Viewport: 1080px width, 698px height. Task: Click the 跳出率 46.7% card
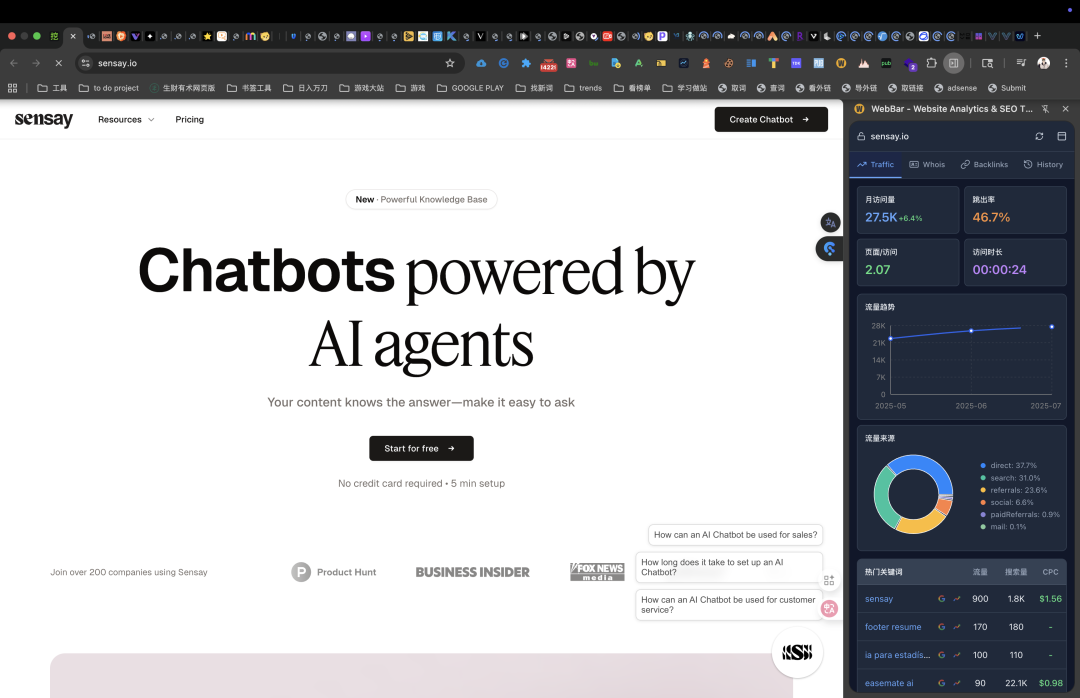(1015, 210)
